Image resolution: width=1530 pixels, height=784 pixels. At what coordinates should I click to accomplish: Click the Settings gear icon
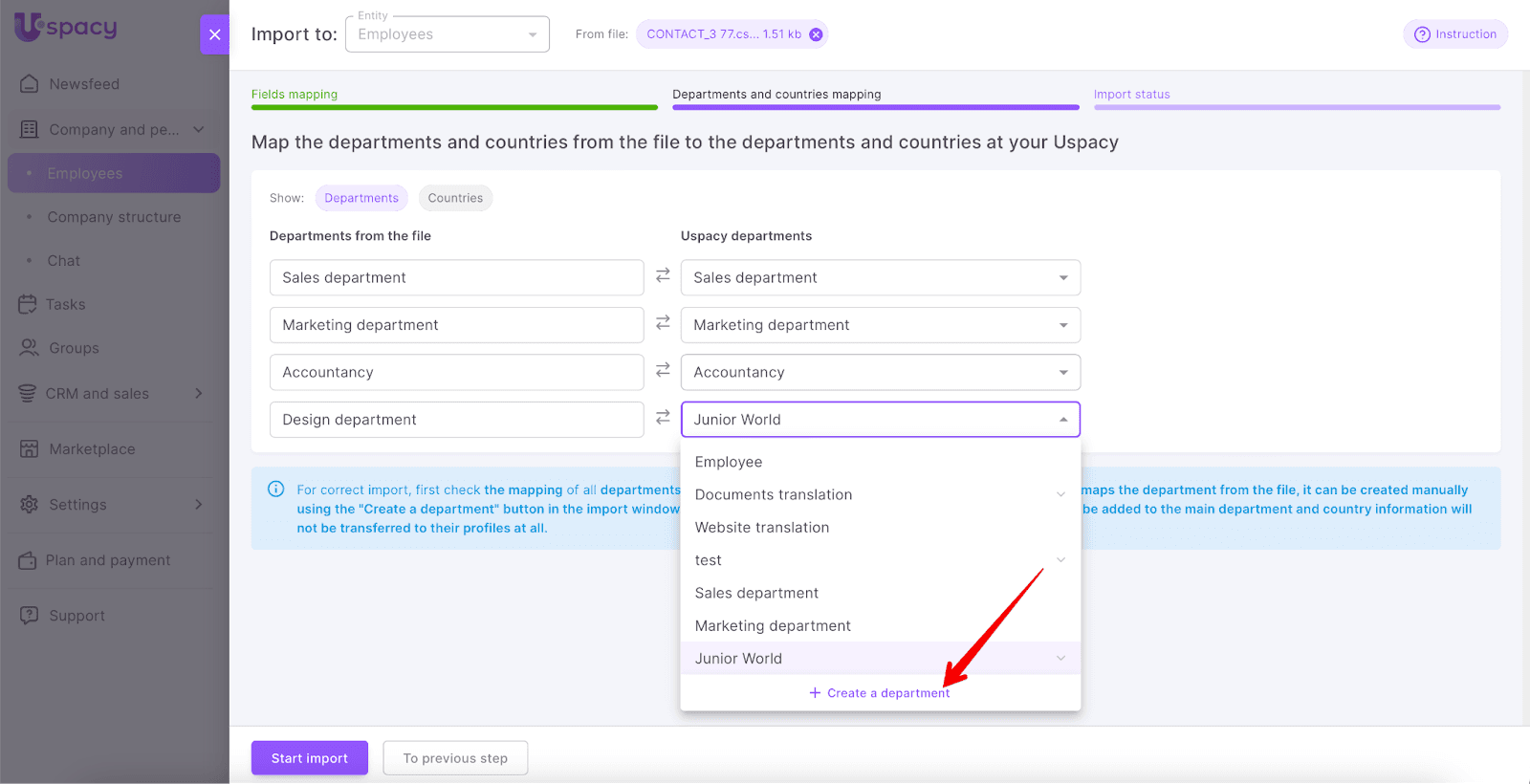(x=30, y=505)
